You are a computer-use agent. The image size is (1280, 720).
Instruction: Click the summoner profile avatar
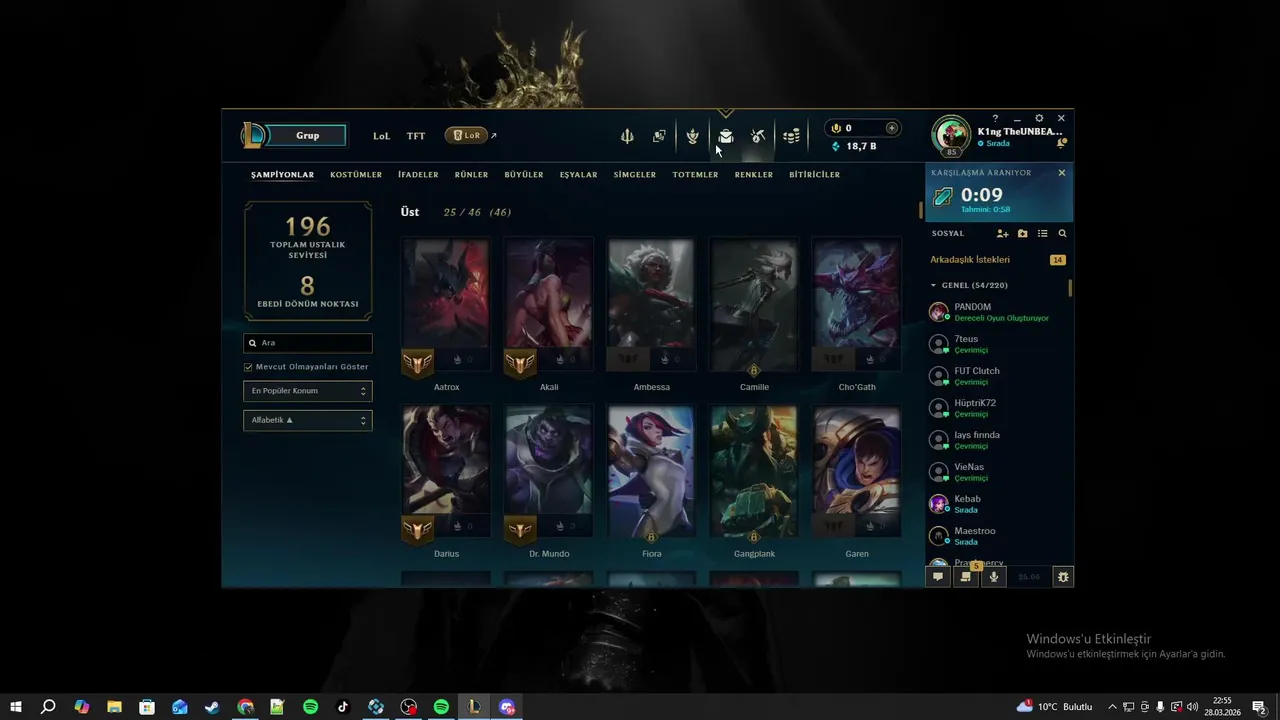951,135
